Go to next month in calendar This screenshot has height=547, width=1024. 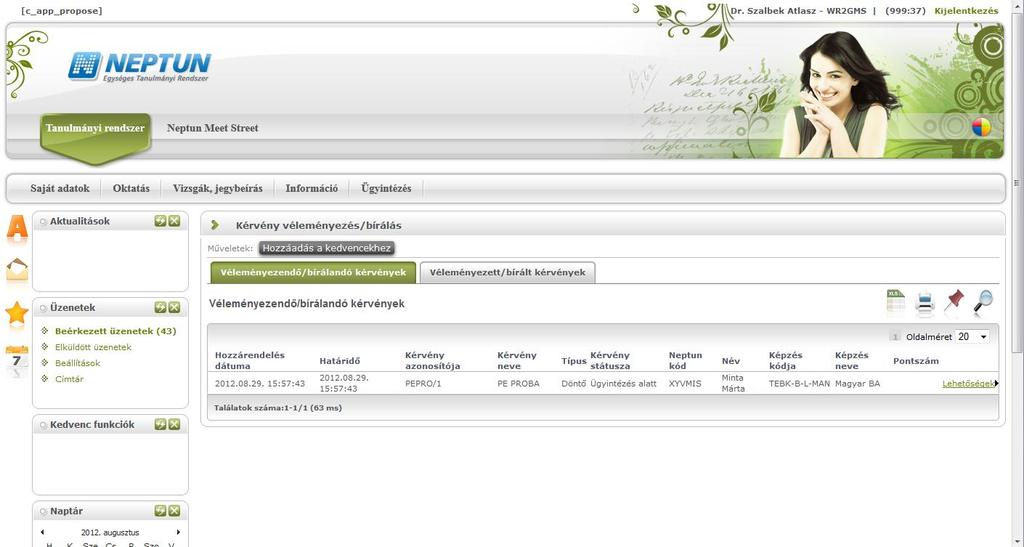(x=178, y=533)
